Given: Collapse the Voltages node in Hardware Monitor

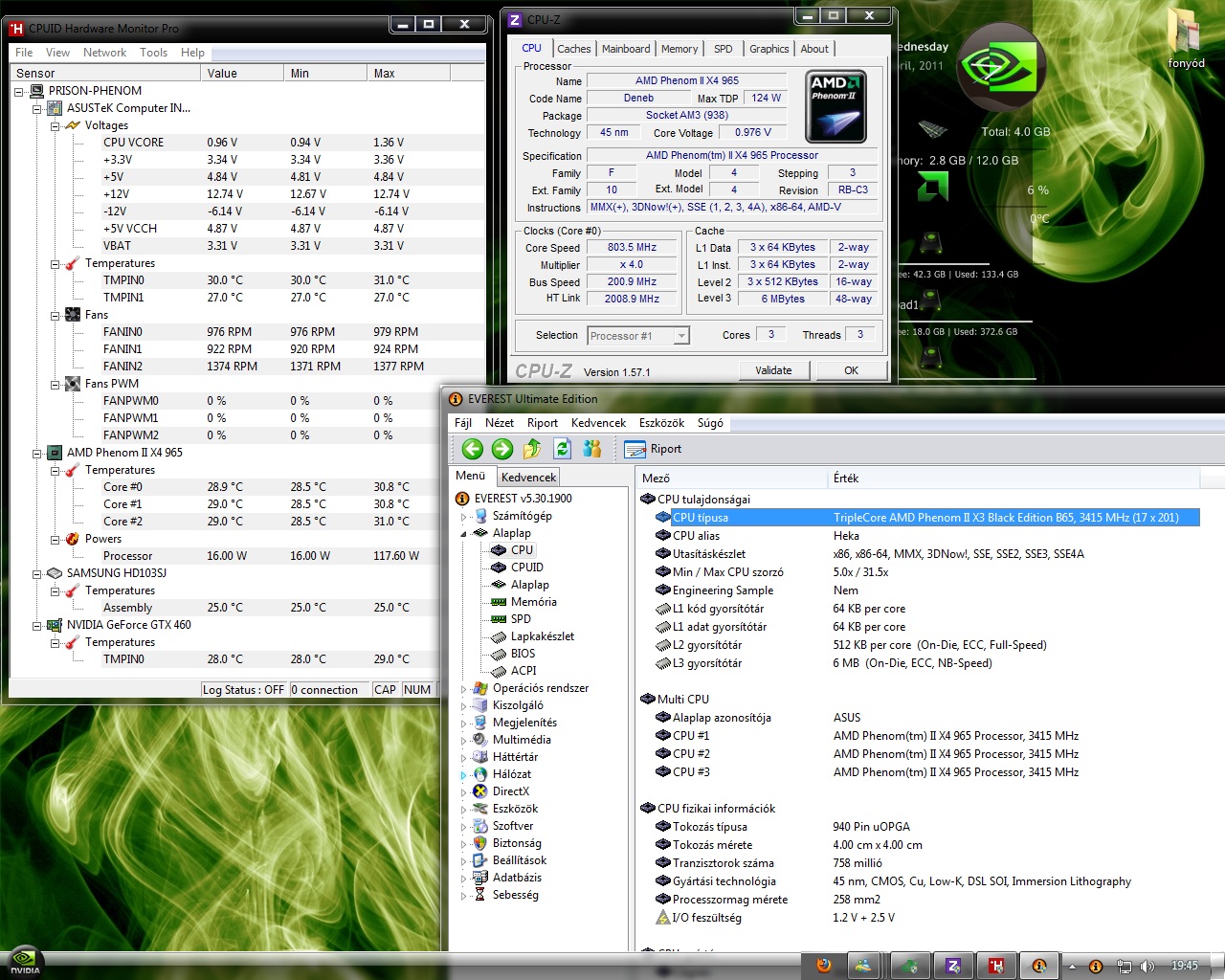Looking at the screenshot, I should pos(56,125).
